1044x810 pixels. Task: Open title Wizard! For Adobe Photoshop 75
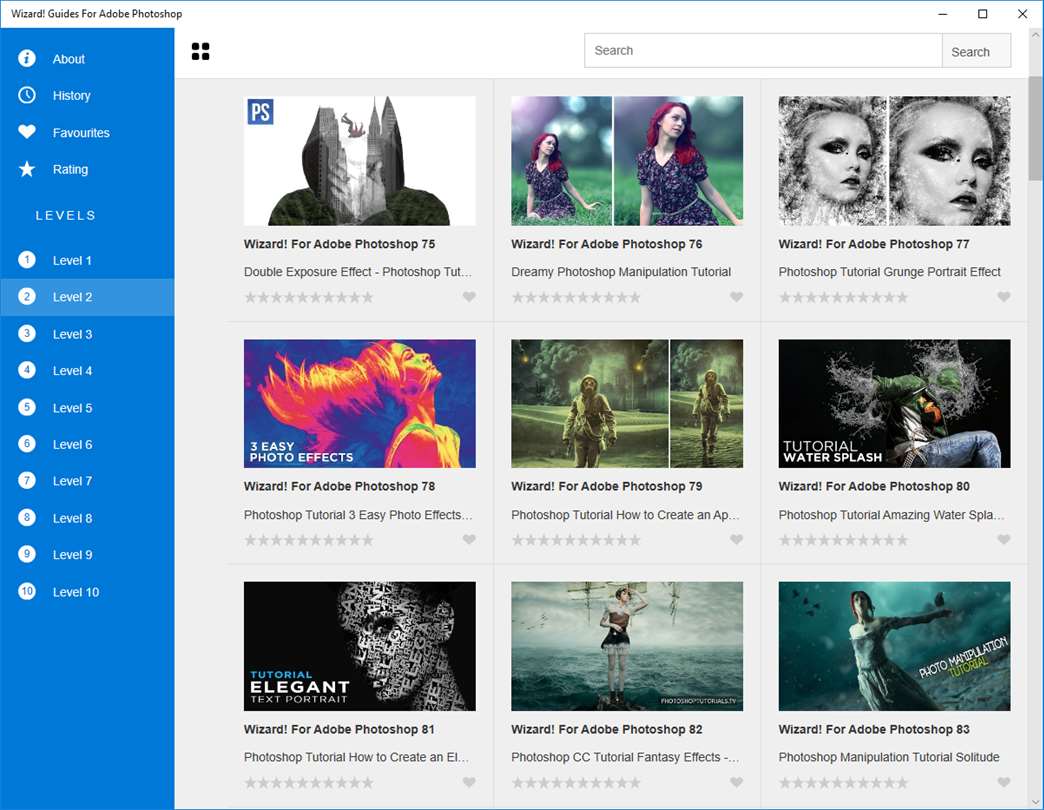point(340,244)
